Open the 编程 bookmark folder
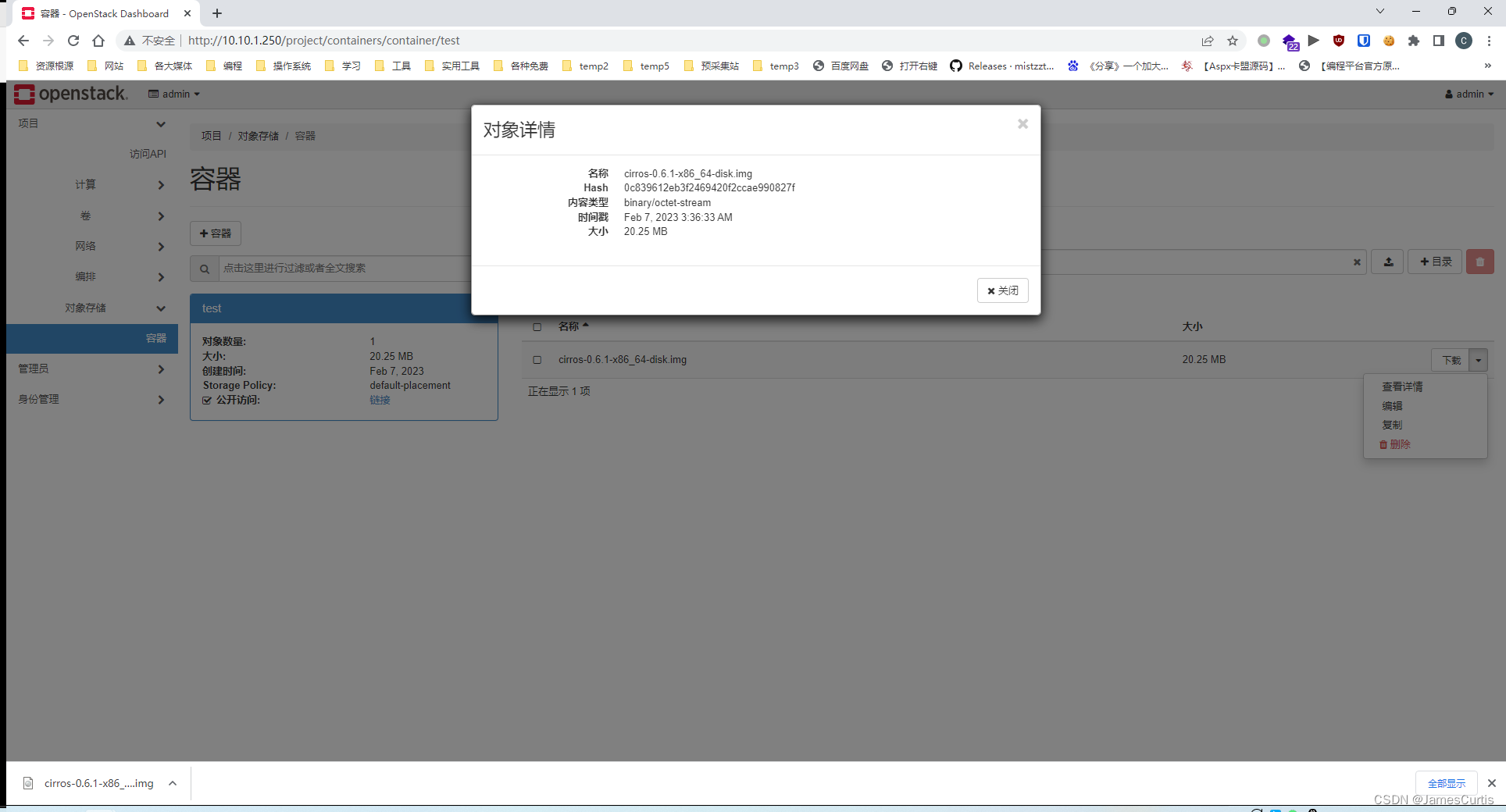 (224, 66)
